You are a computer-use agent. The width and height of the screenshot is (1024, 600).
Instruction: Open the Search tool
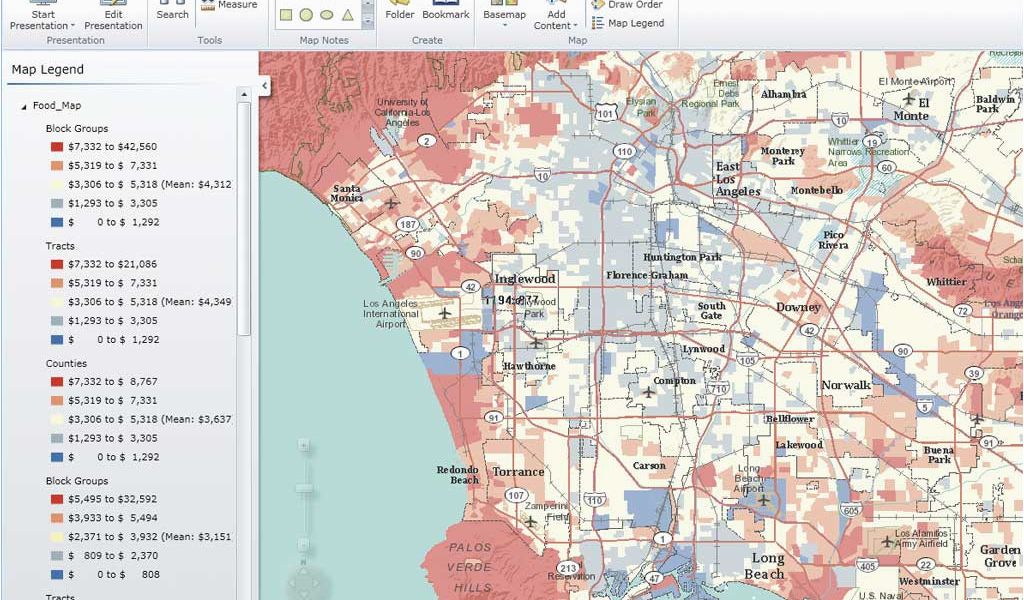point(172,10)
